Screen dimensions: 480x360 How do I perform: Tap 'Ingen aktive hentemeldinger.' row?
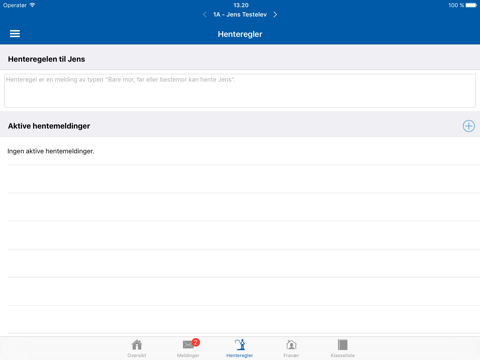tap(240, 151)
